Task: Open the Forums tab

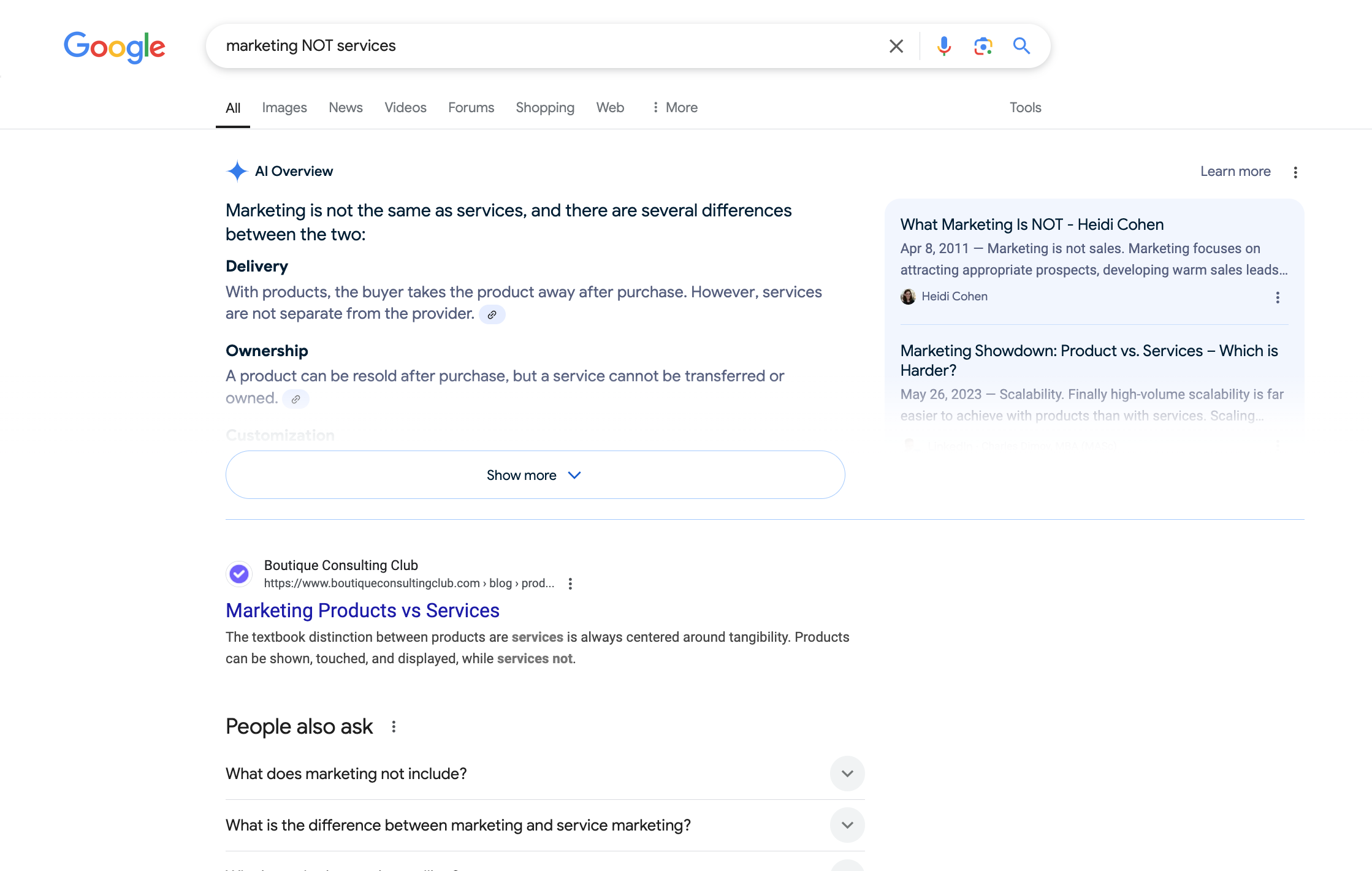Action: [x=471, y=108]
